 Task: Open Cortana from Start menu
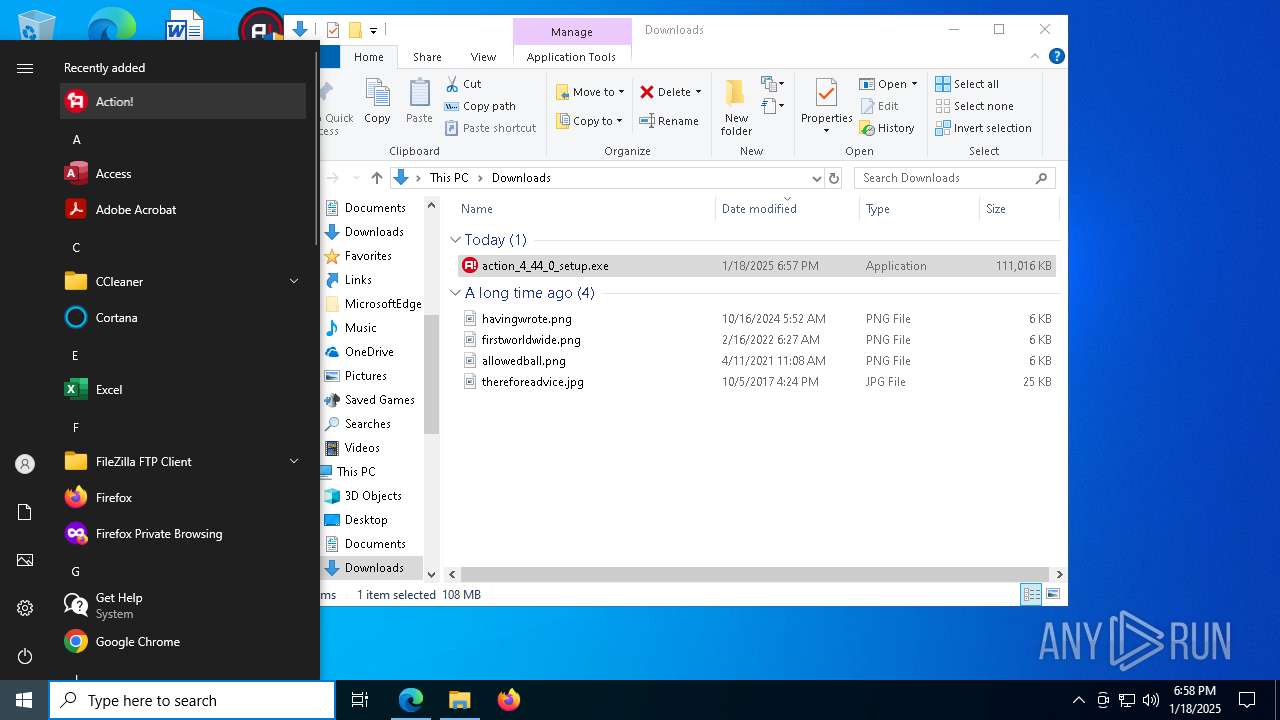[183, 317]
